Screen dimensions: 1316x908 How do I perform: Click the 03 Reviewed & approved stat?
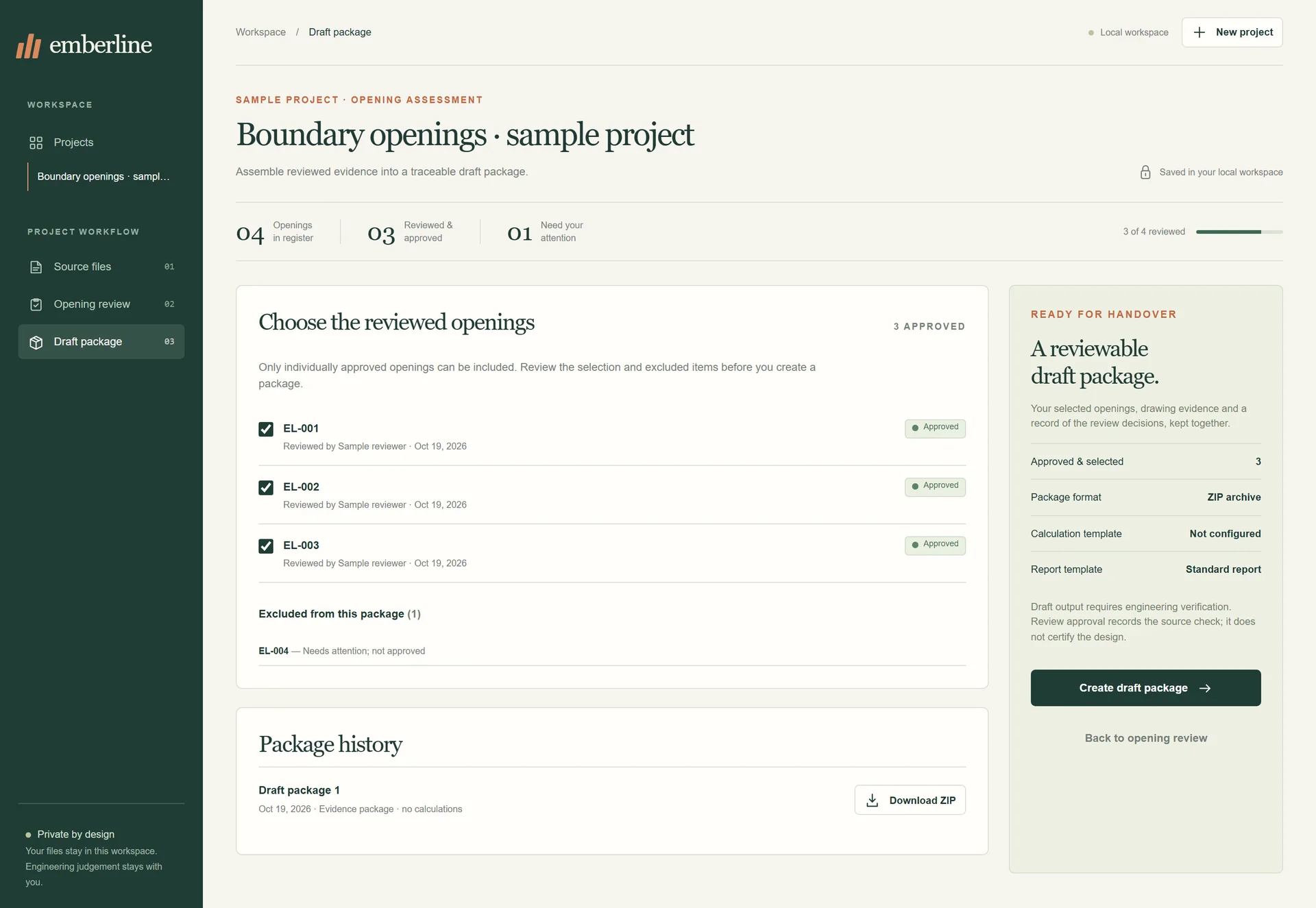[410, 232]
